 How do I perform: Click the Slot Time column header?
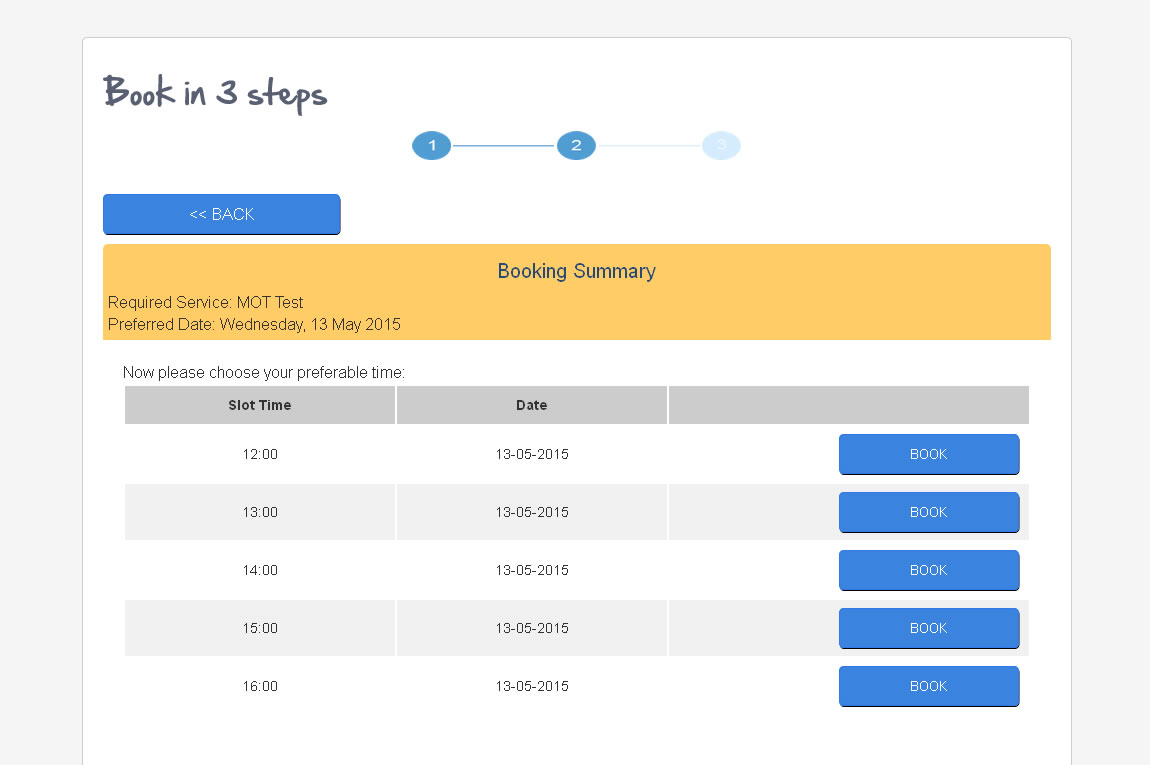click(260, 405)
